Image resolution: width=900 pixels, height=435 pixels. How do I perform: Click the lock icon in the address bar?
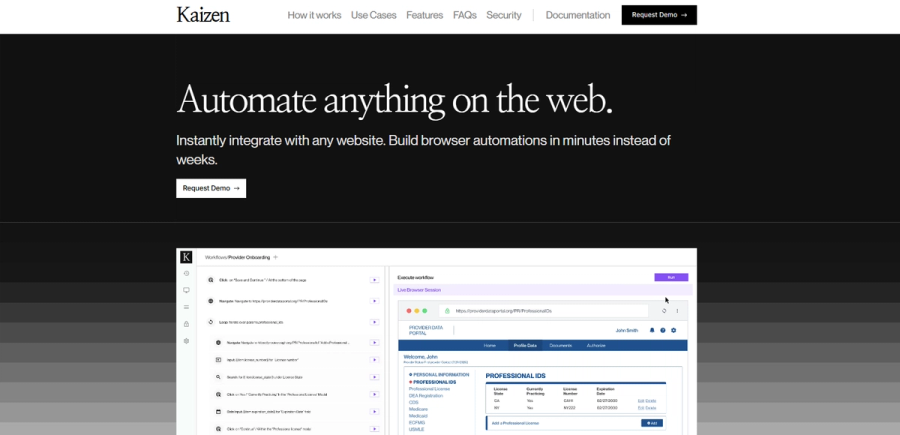[x=447, y=311]
